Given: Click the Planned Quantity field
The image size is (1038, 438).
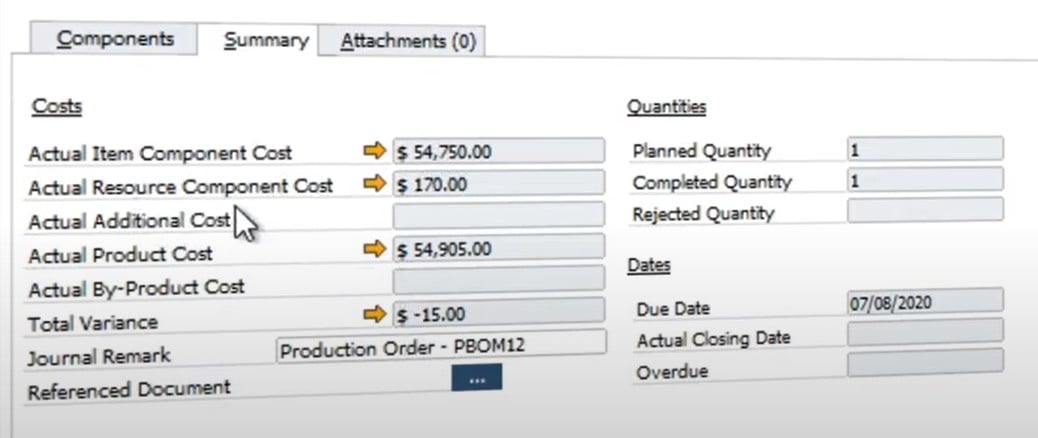Looking at the screenshot, I should click(x=925, y=148).
